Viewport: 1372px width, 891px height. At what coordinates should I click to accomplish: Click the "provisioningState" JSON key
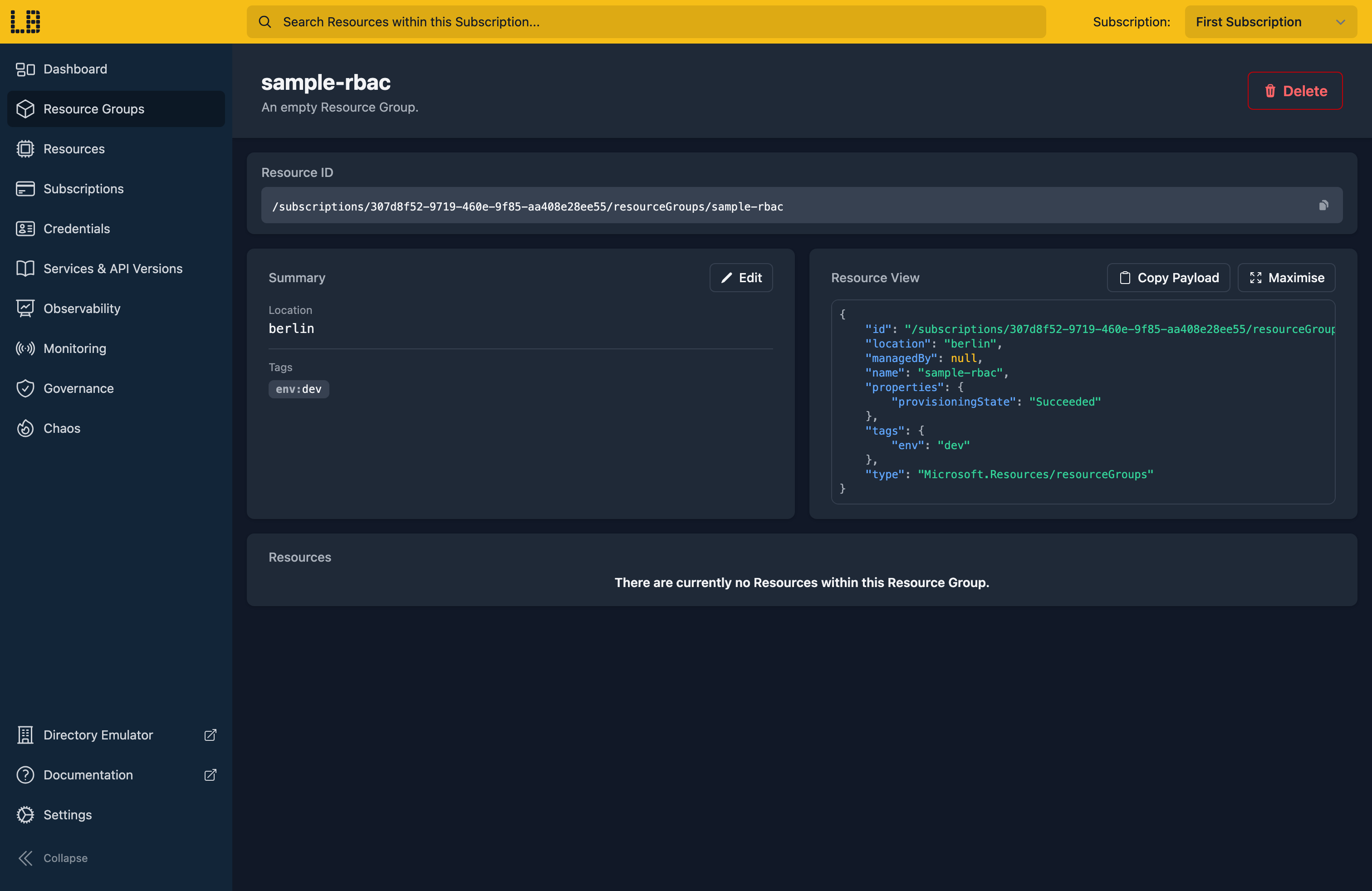point(954,401)
